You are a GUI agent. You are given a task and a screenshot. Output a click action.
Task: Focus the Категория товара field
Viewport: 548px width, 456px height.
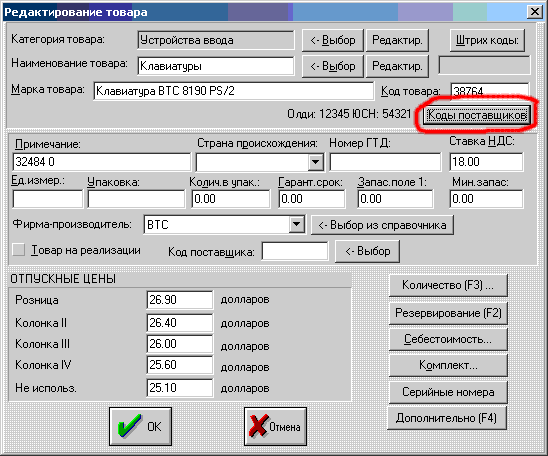(216, 40)
